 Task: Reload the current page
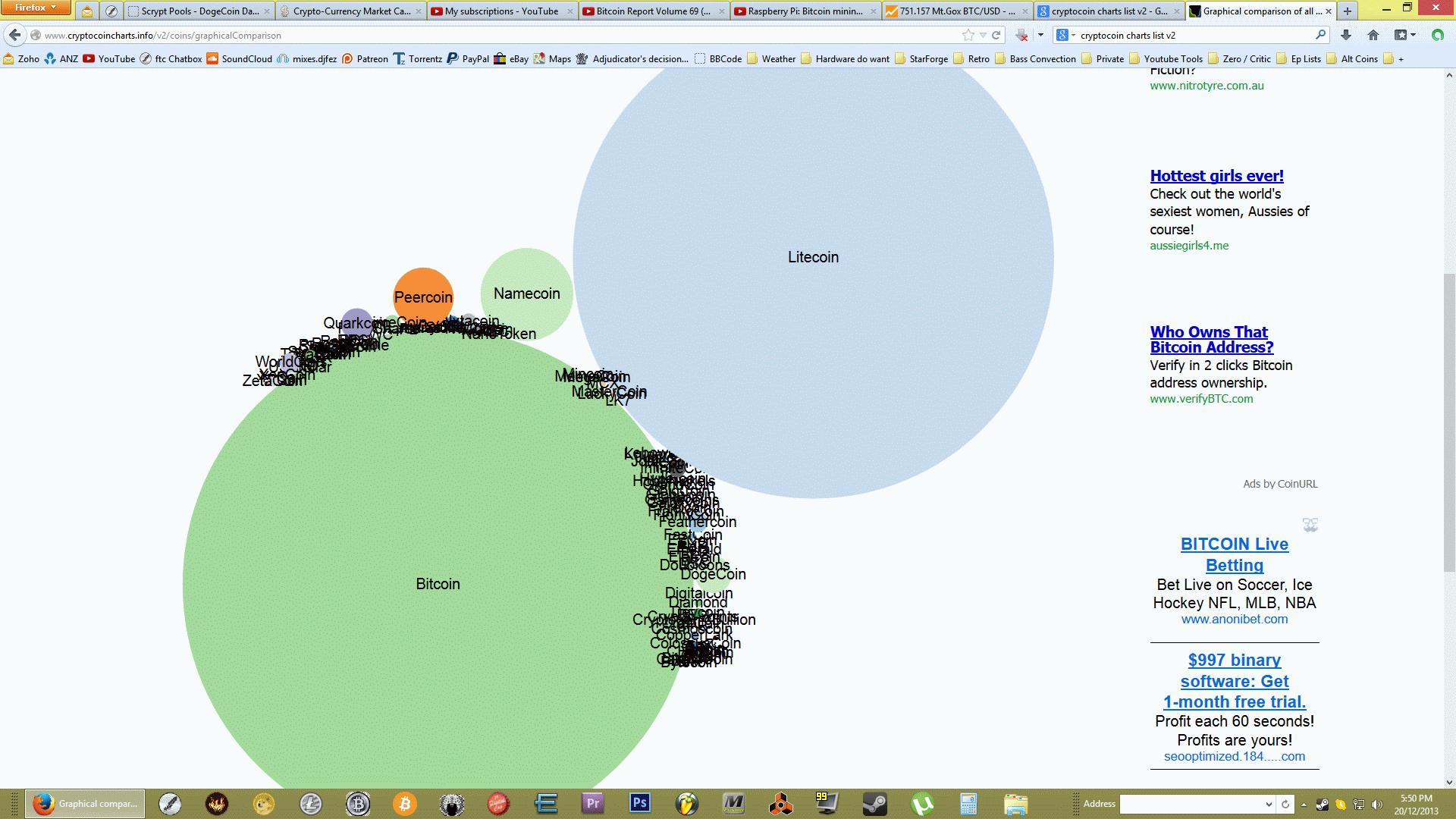(996, 35)
